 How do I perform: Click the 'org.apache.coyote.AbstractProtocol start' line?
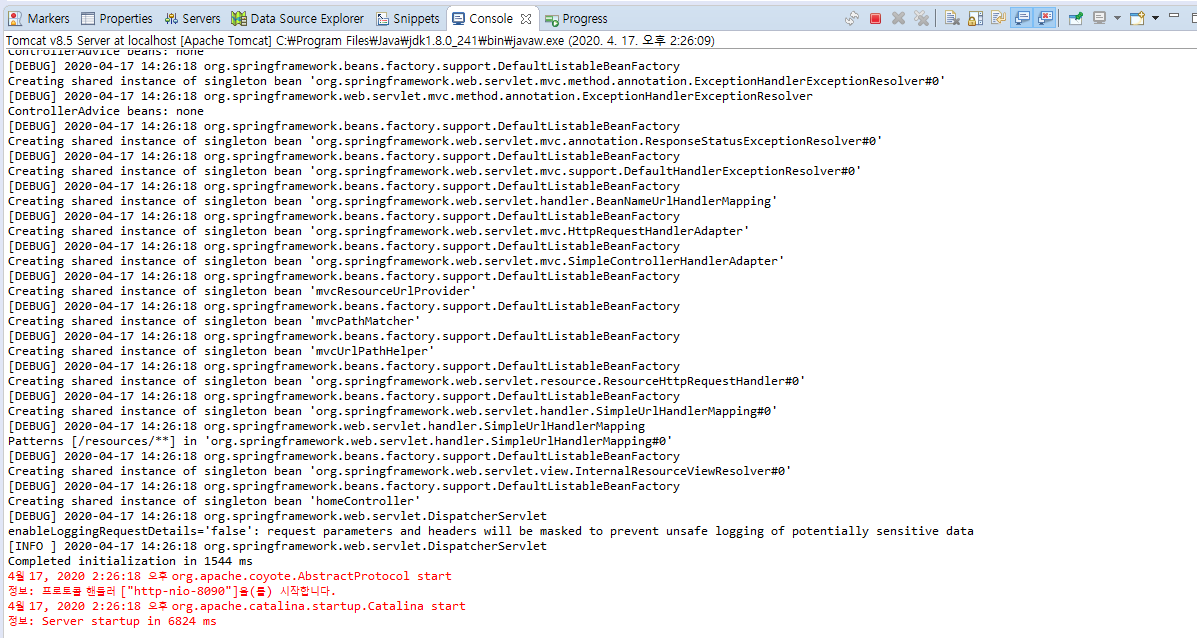(229, 576)
